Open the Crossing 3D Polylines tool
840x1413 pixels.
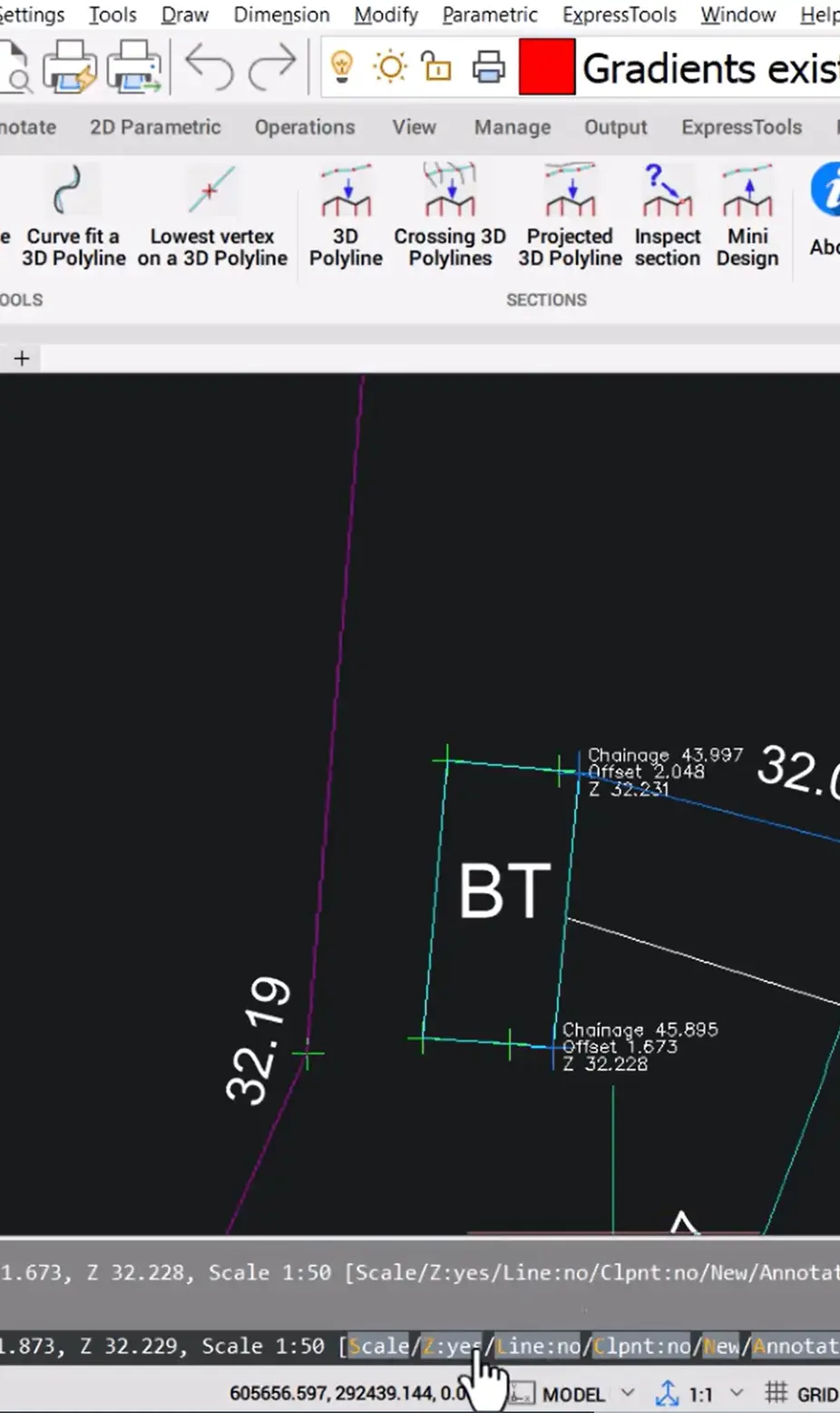(x=450, y=216)
